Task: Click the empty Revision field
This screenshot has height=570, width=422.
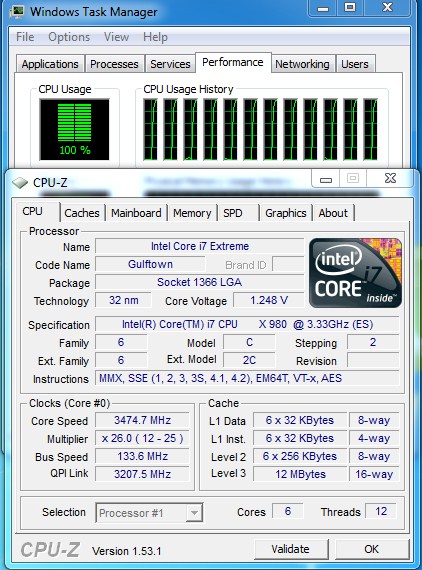Action: 373,360
